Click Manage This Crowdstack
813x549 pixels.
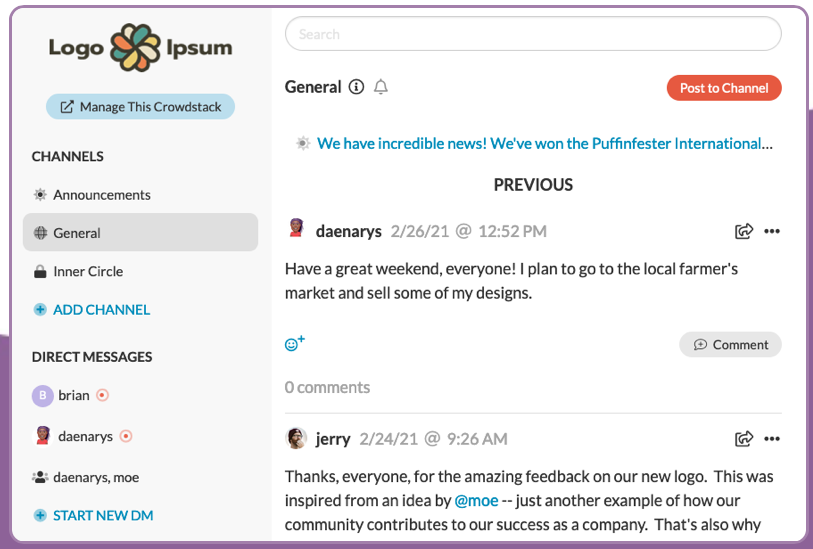140,107
